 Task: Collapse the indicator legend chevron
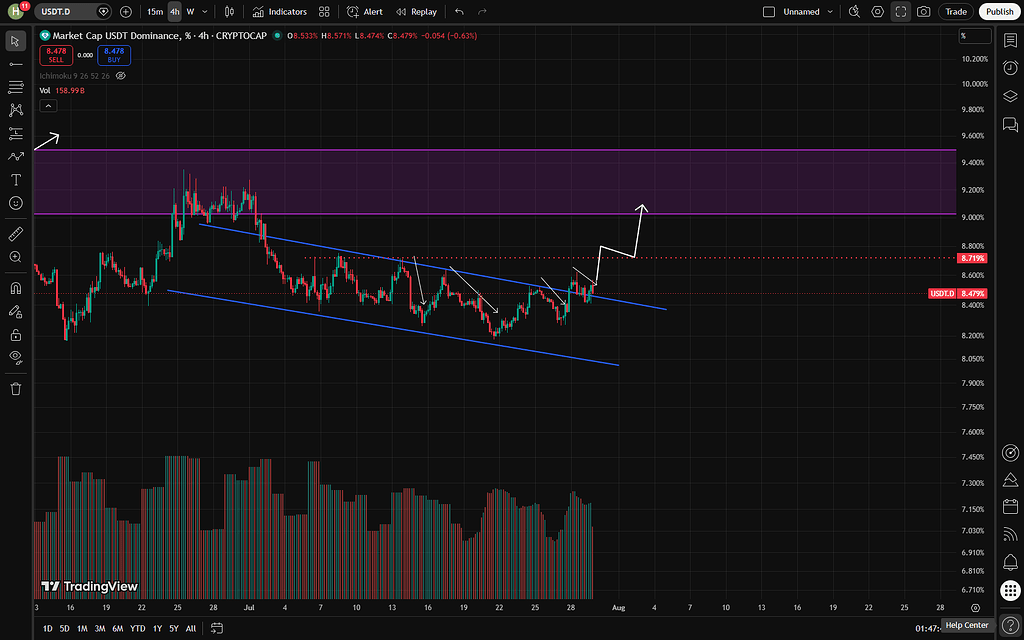(48, 106)
